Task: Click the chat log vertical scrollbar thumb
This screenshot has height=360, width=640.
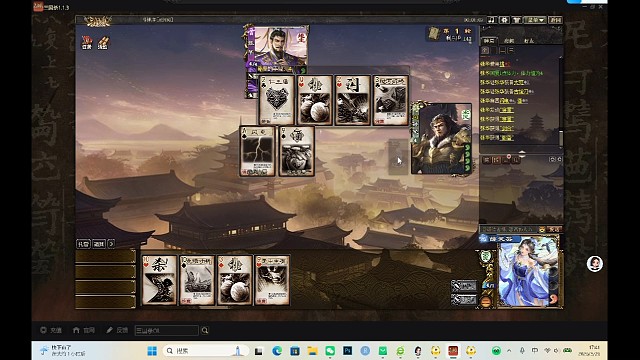Action: coord(561,138)
